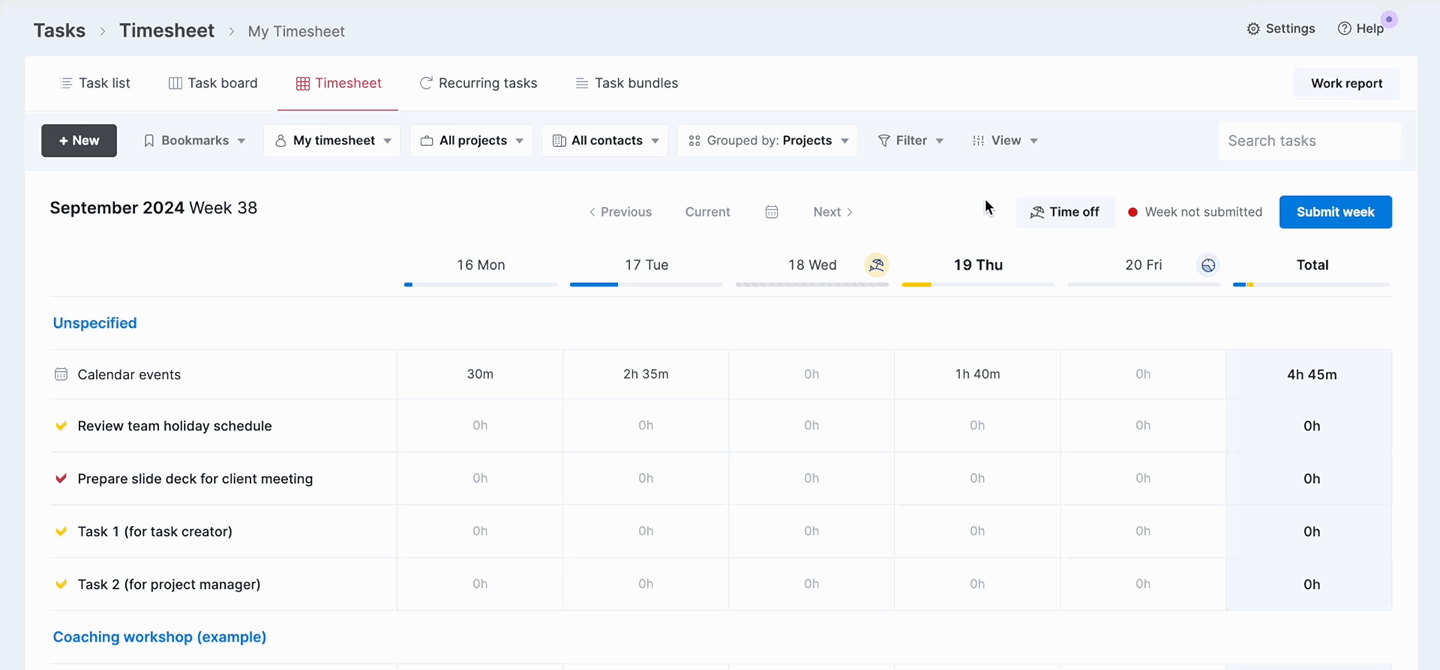Click the notification dot near Help
Screen dimensions: 1440x670
click(x=1389, y=19)
